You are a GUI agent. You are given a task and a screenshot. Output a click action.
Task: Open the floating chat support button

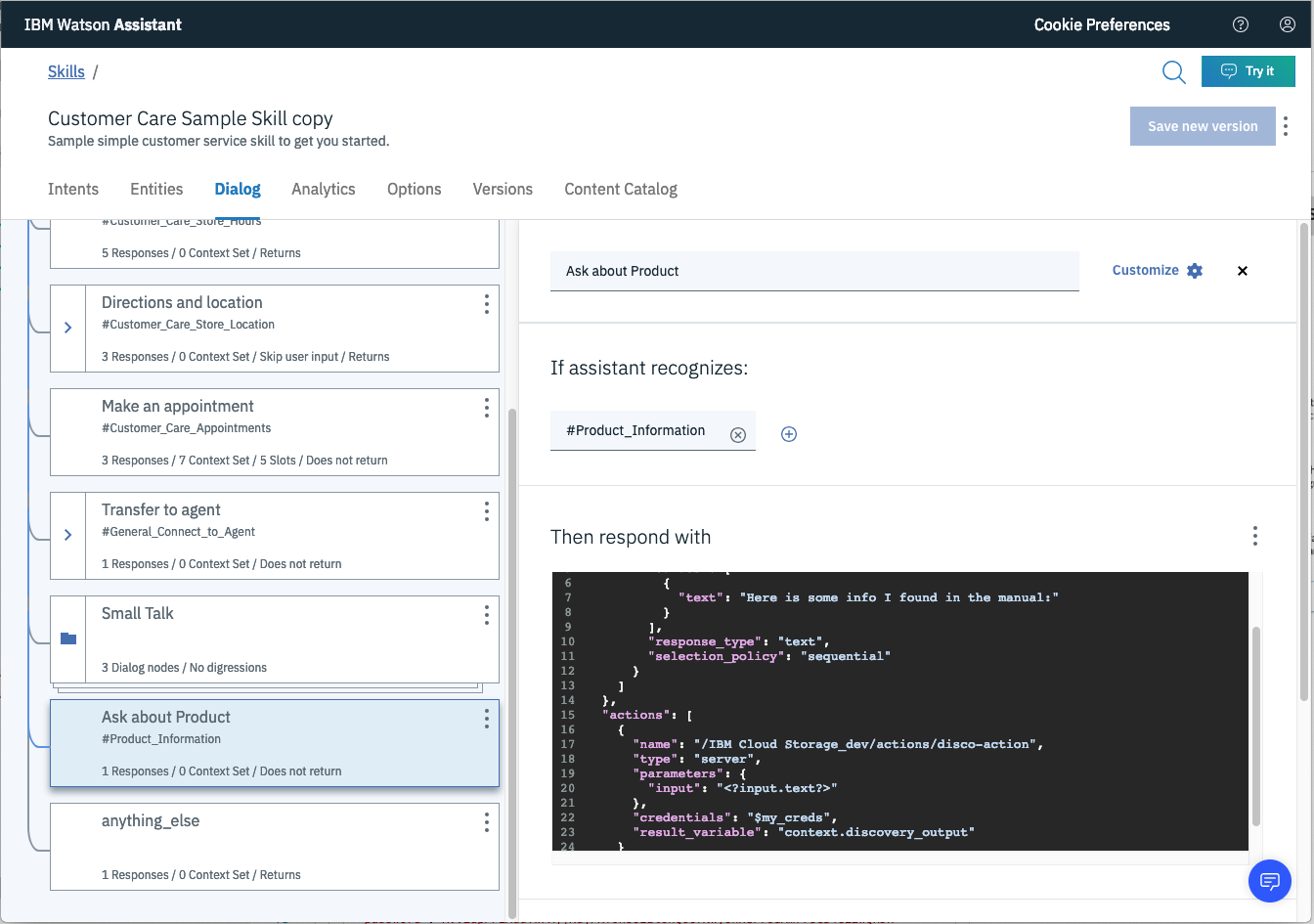point(1270,881)
